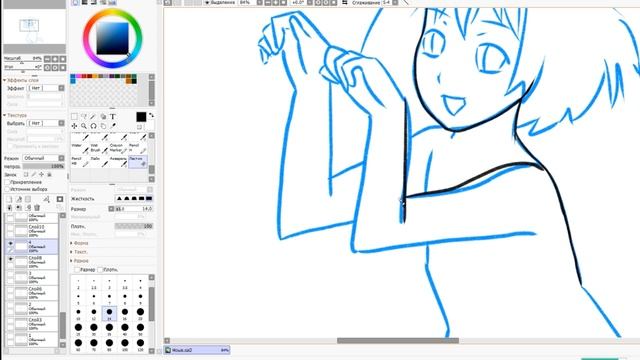Collapse the Эффекты слоя section
Screen dimensions: 640x360
click(5, 80)
